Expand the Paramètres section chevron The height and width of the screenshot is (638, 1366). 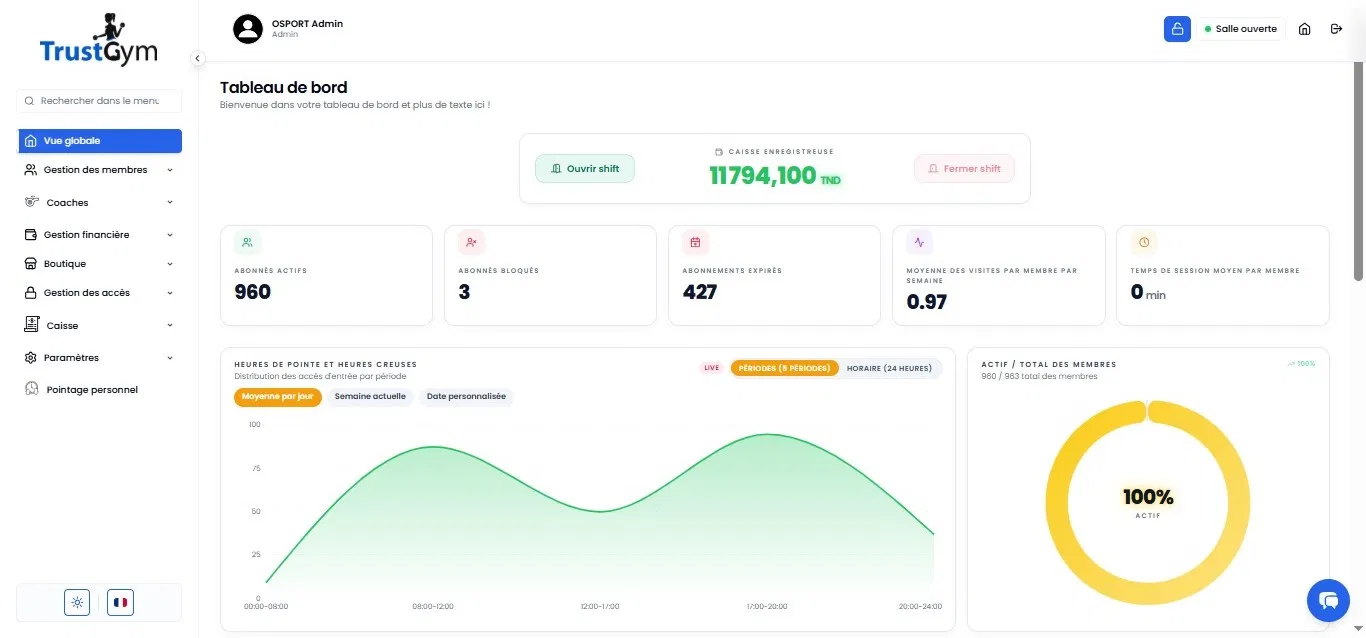tap(170, 358)
